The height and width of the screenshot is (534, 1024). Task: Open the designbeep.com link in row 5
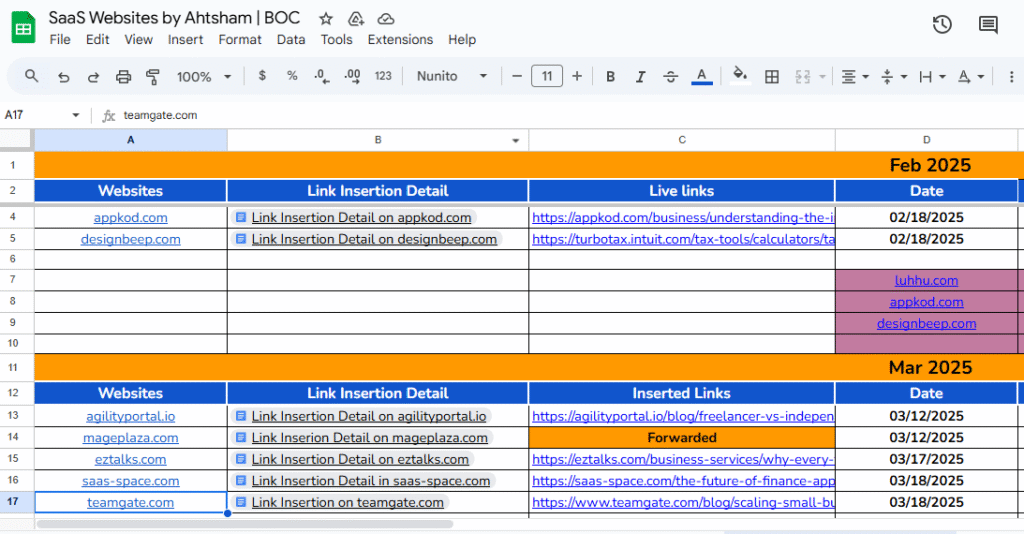(x=131, y=240)
